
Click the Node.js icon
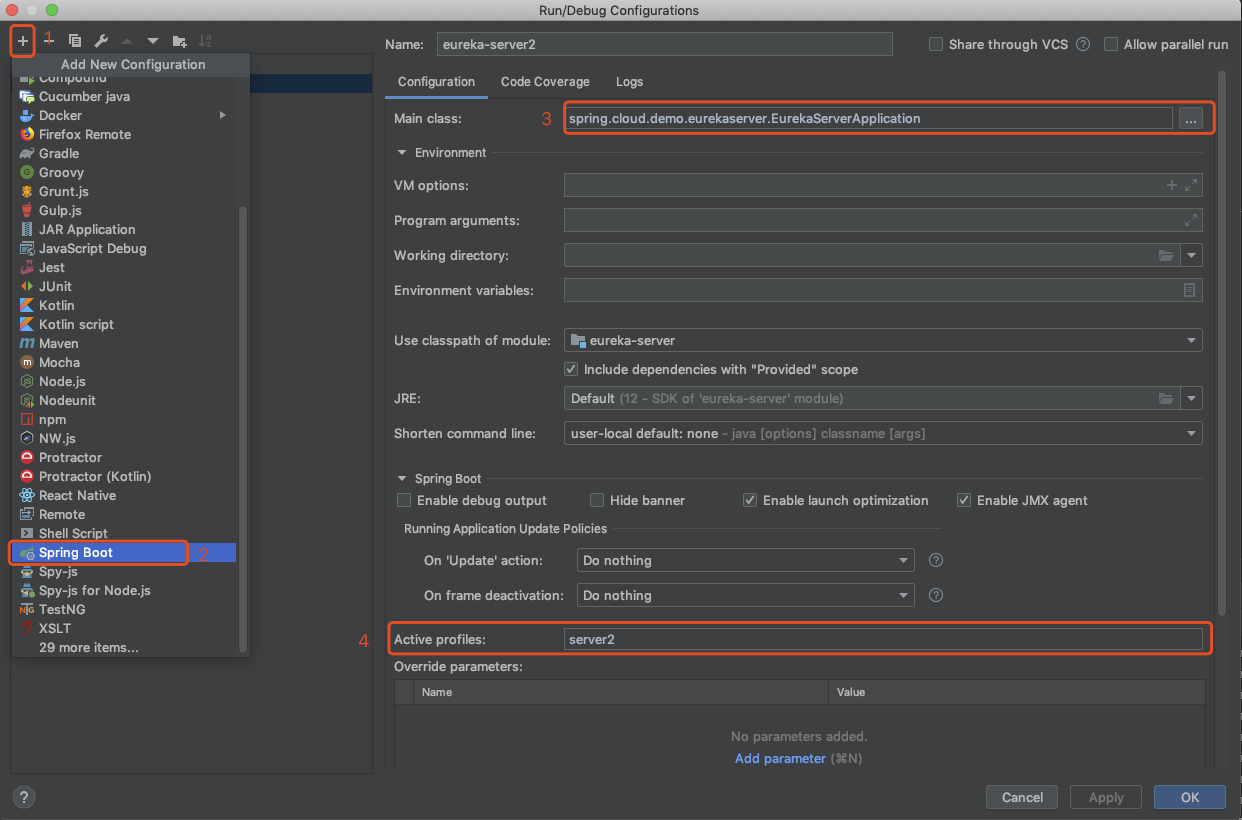pyautogui.click(x=27, y=382)
